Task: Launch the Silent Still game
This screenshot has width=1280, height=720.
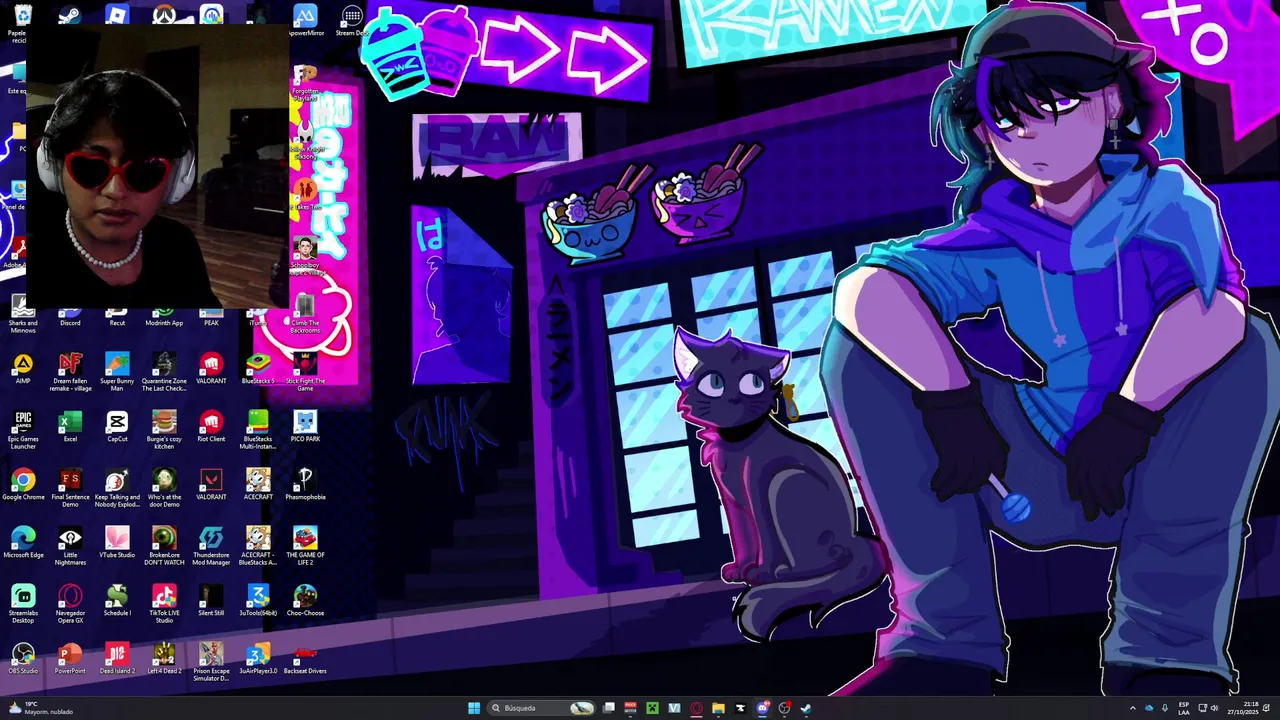Action: (x=211, y=600)
